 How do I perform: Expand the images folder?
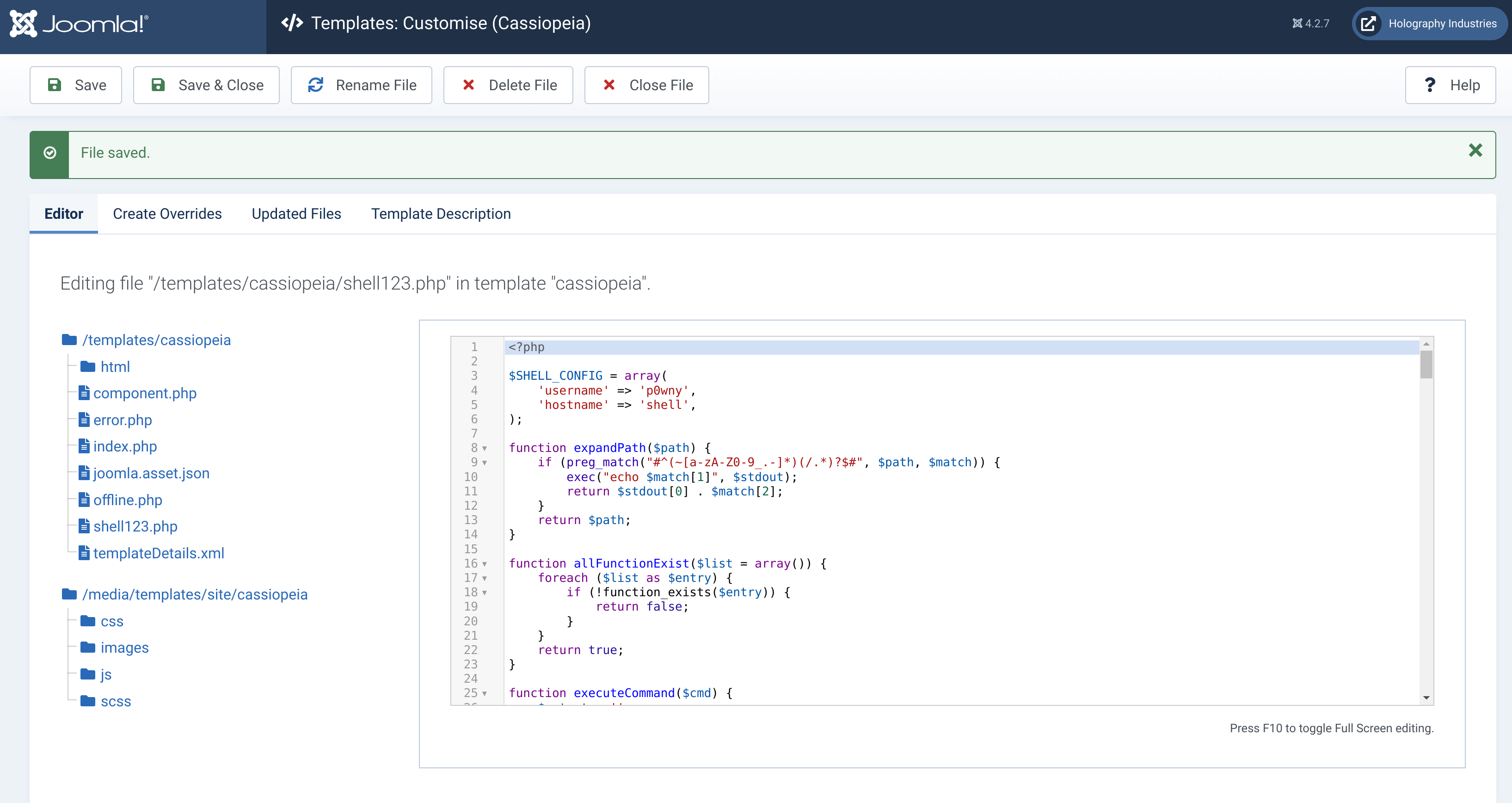click(124, 648)
